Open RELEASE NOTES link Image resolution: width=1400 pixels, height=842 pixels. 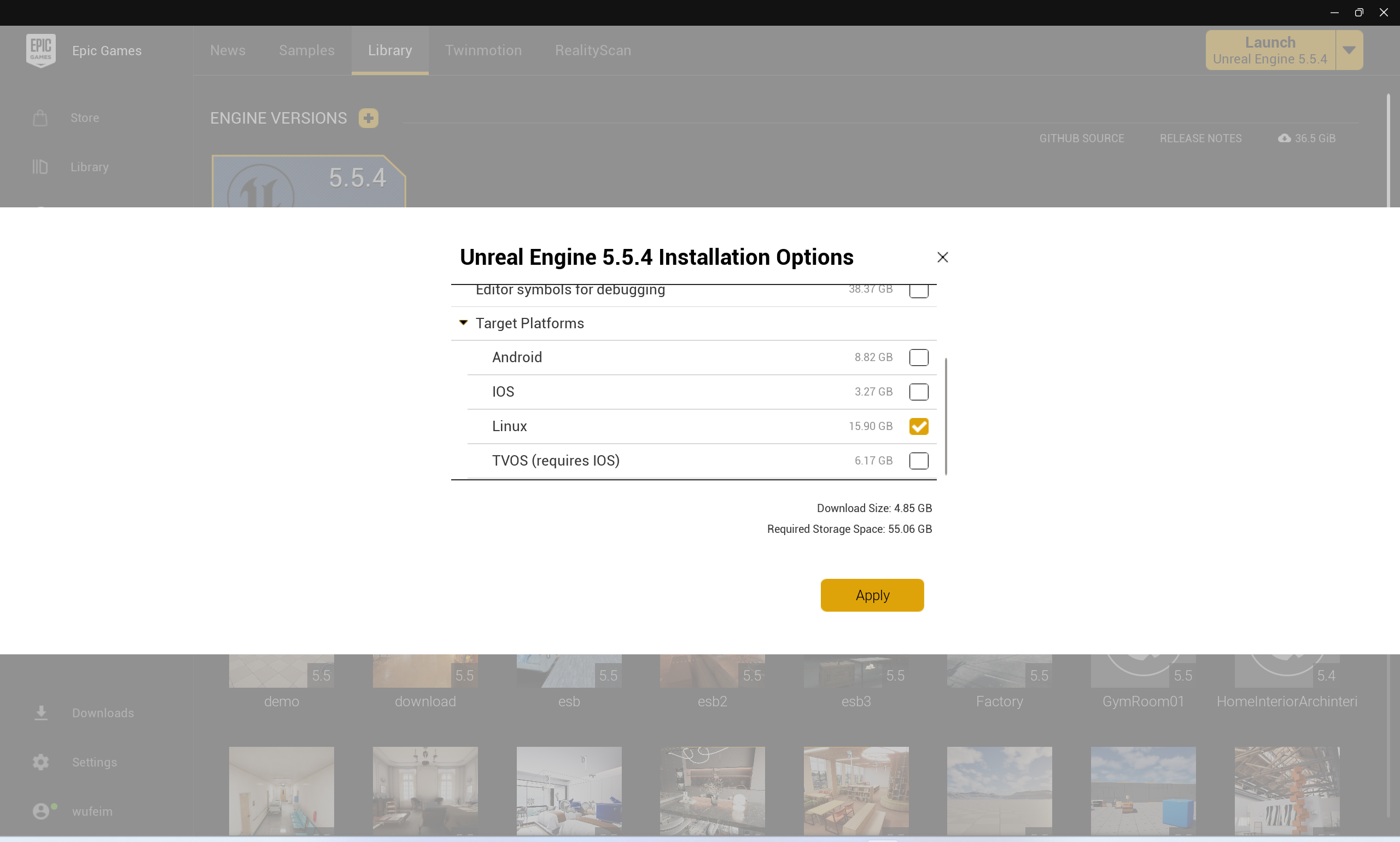point(1200,138)
